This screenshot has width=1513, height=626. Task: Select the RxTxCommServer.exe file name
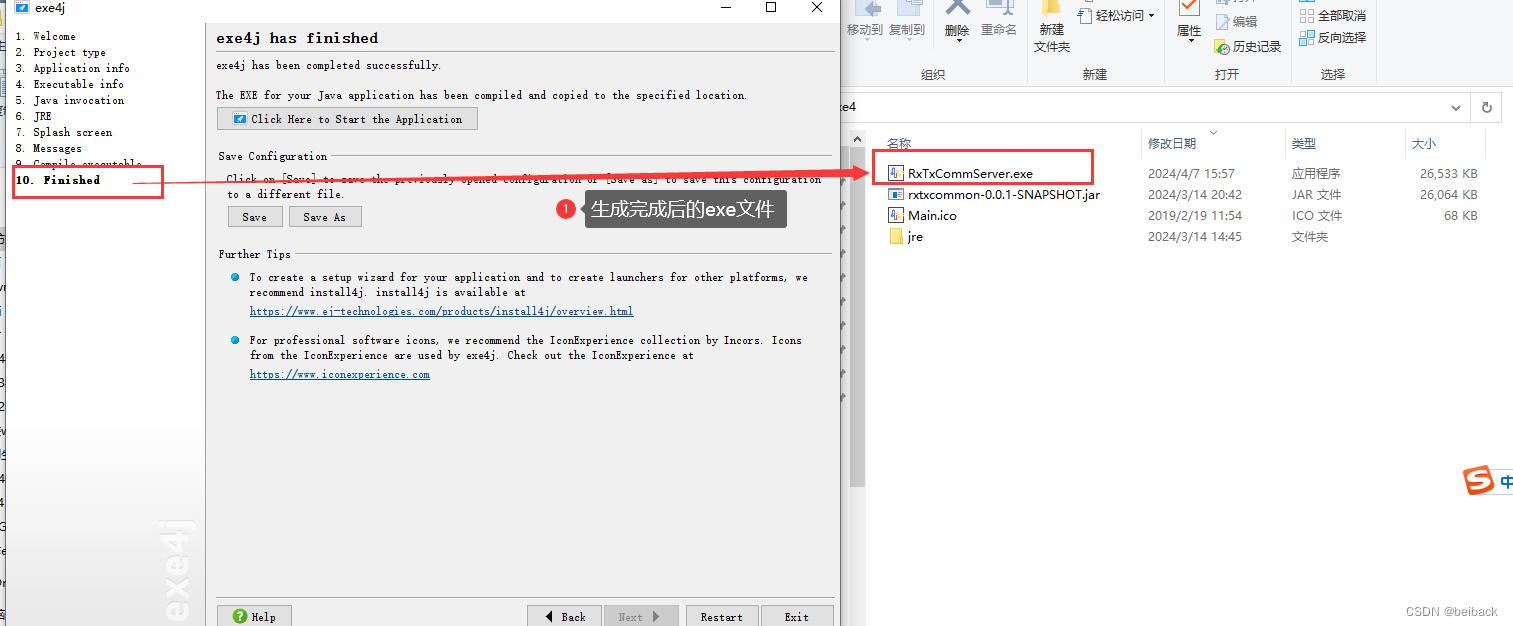[970, 173]
